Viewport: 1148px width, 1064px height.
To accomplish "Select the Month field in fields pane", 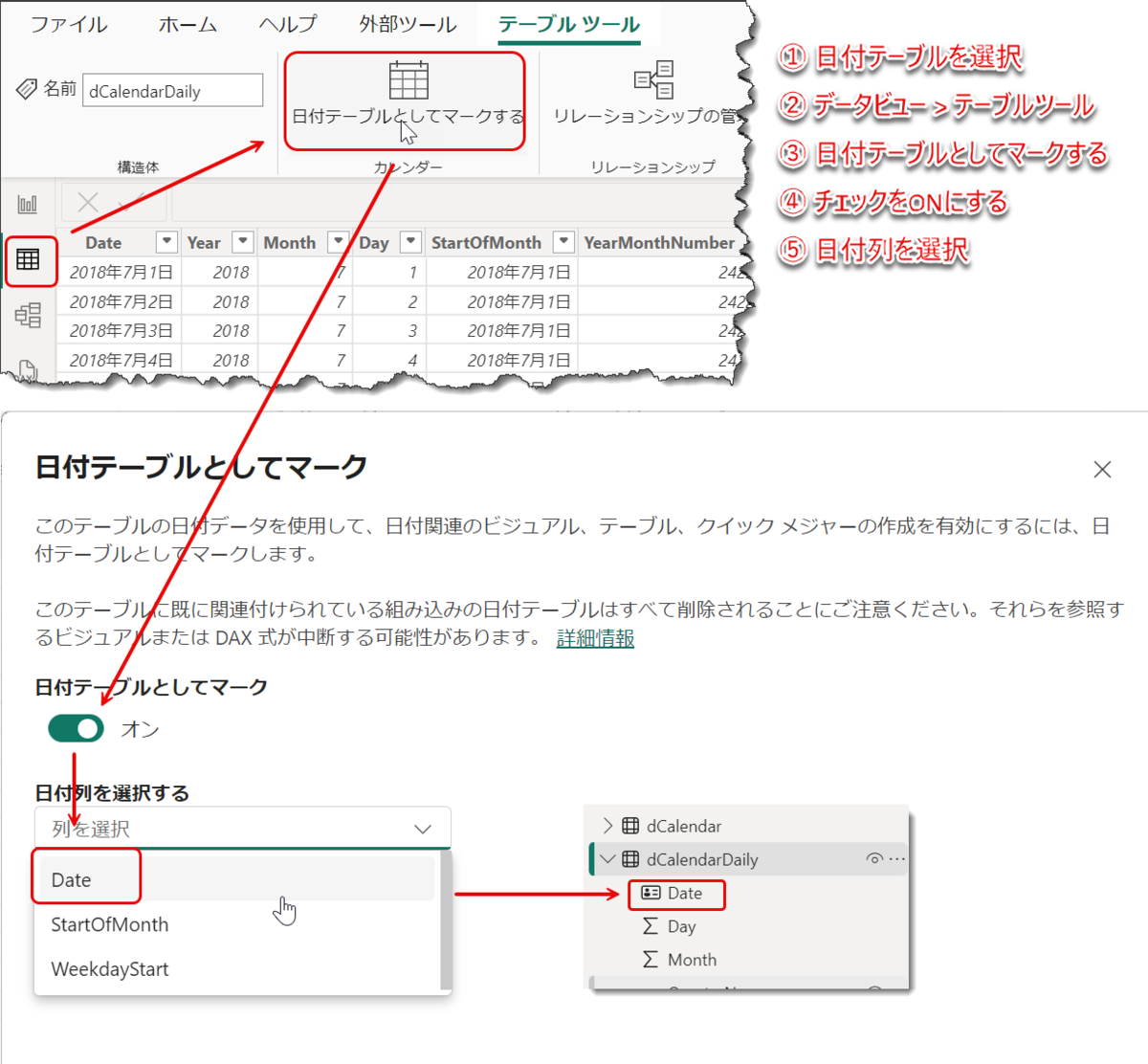I will [x=692, y=960].
